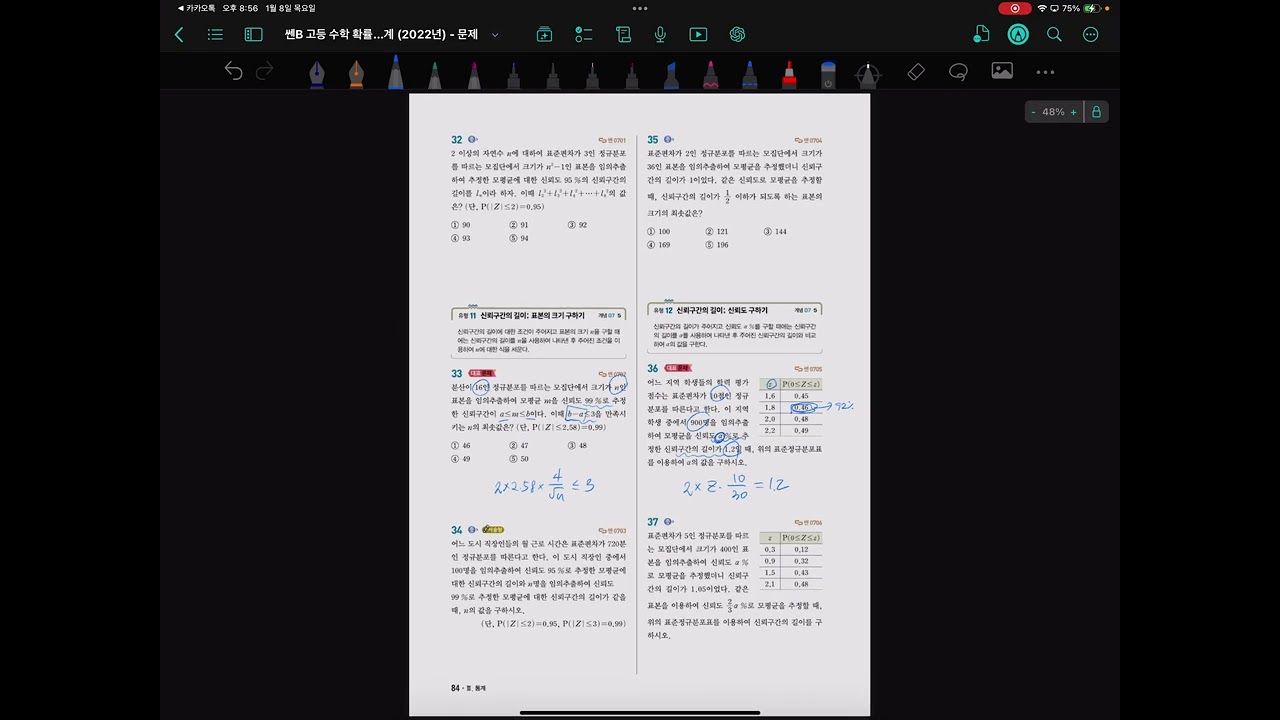1280x720 pixels.
Task: Return to 카카오톡 via status bar
Action: click(x=197, y=8)
